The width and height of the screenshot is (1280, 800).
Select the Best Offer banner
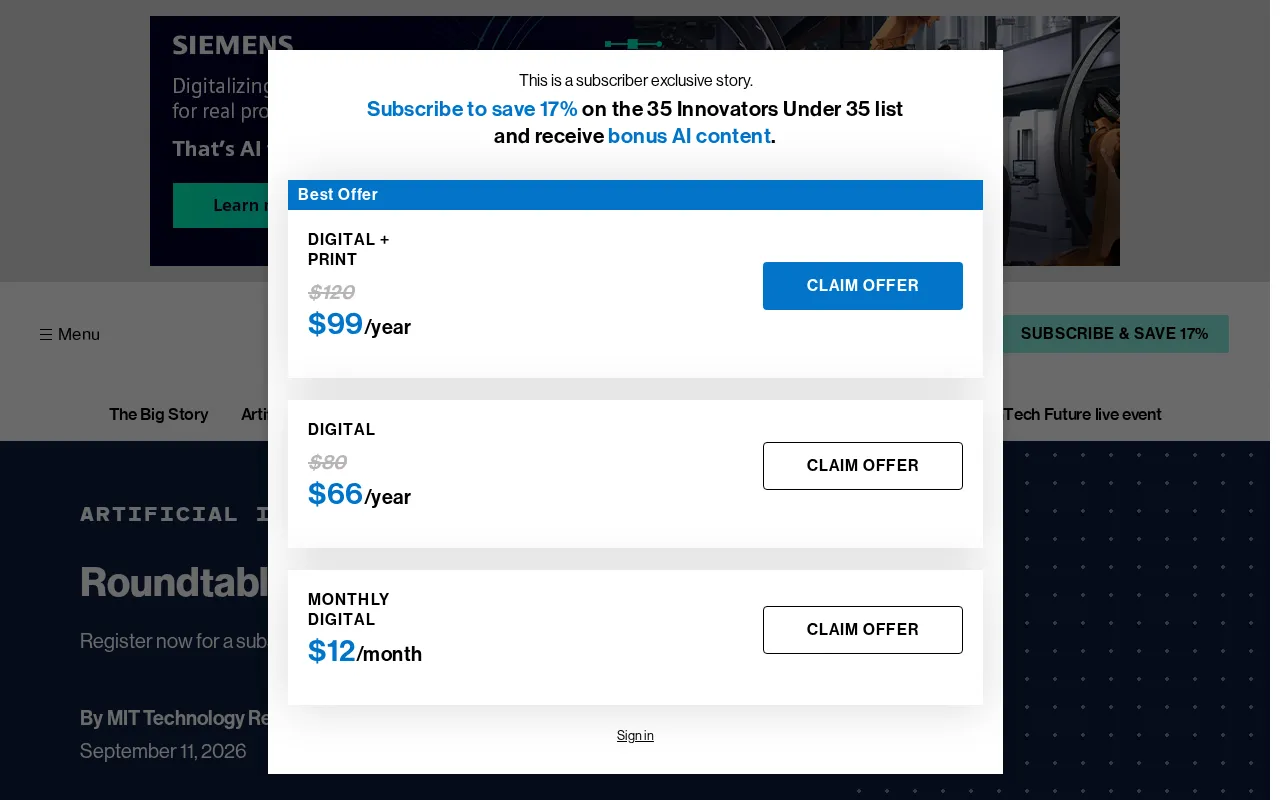point(635,195)
